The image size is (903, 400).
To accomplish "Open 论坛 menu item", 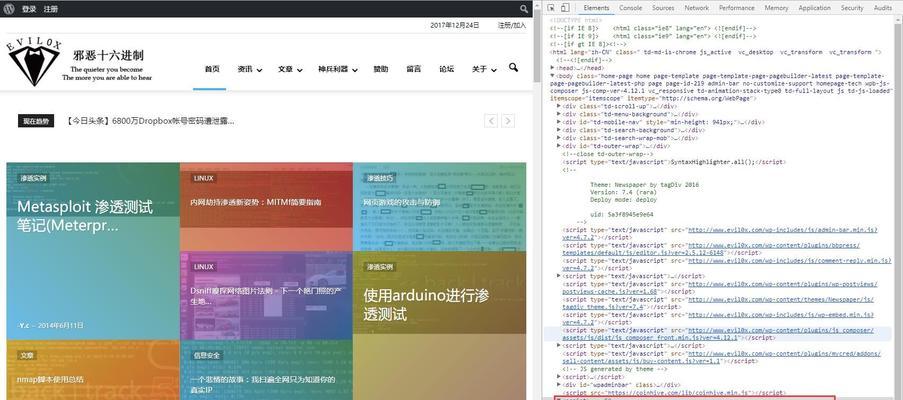I will click(446, 68).
